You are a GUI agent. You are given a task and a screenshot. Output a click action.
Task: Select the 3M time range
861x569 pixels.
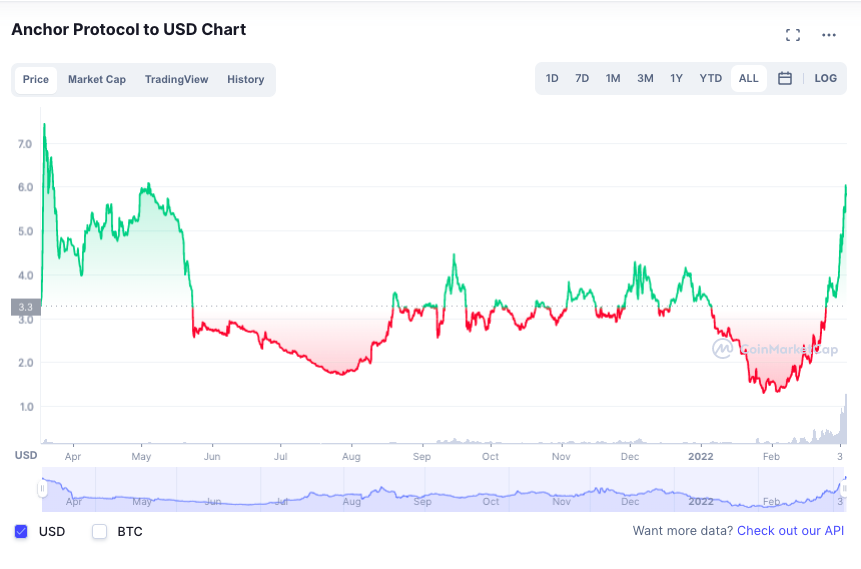coord(645,79)
